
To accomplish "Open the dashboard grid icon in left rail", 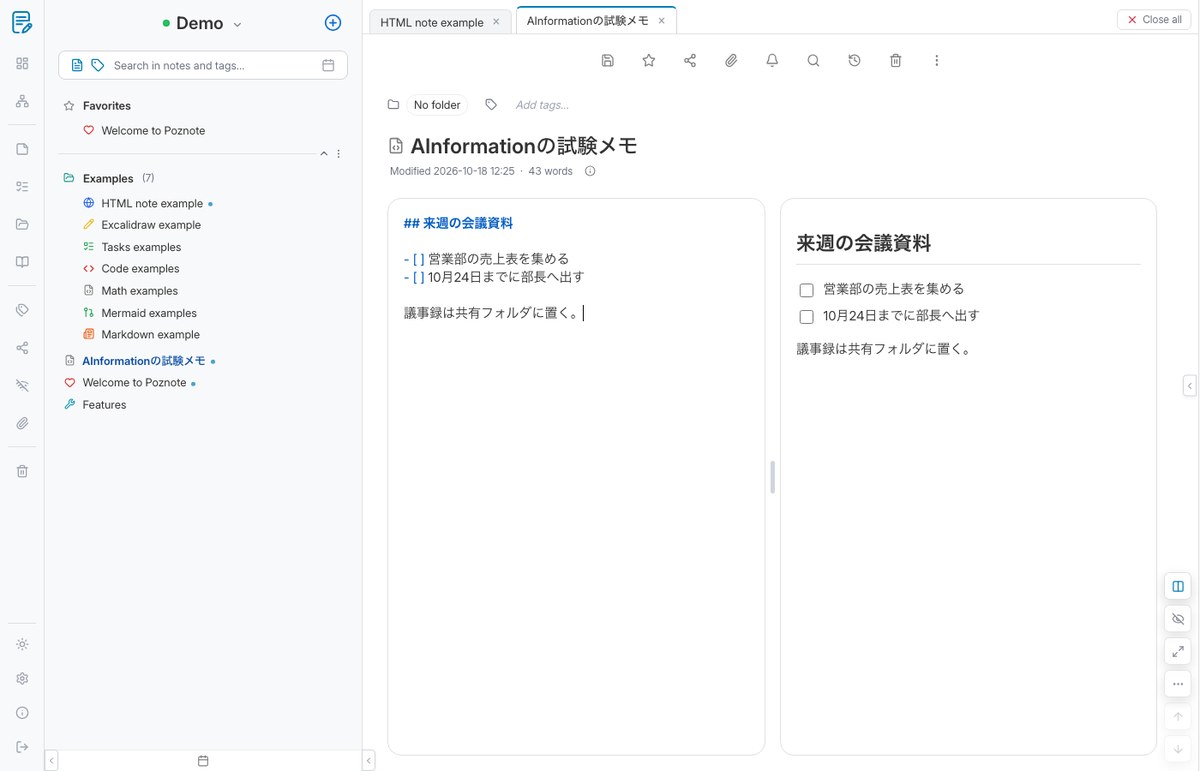I will [22, 63].
